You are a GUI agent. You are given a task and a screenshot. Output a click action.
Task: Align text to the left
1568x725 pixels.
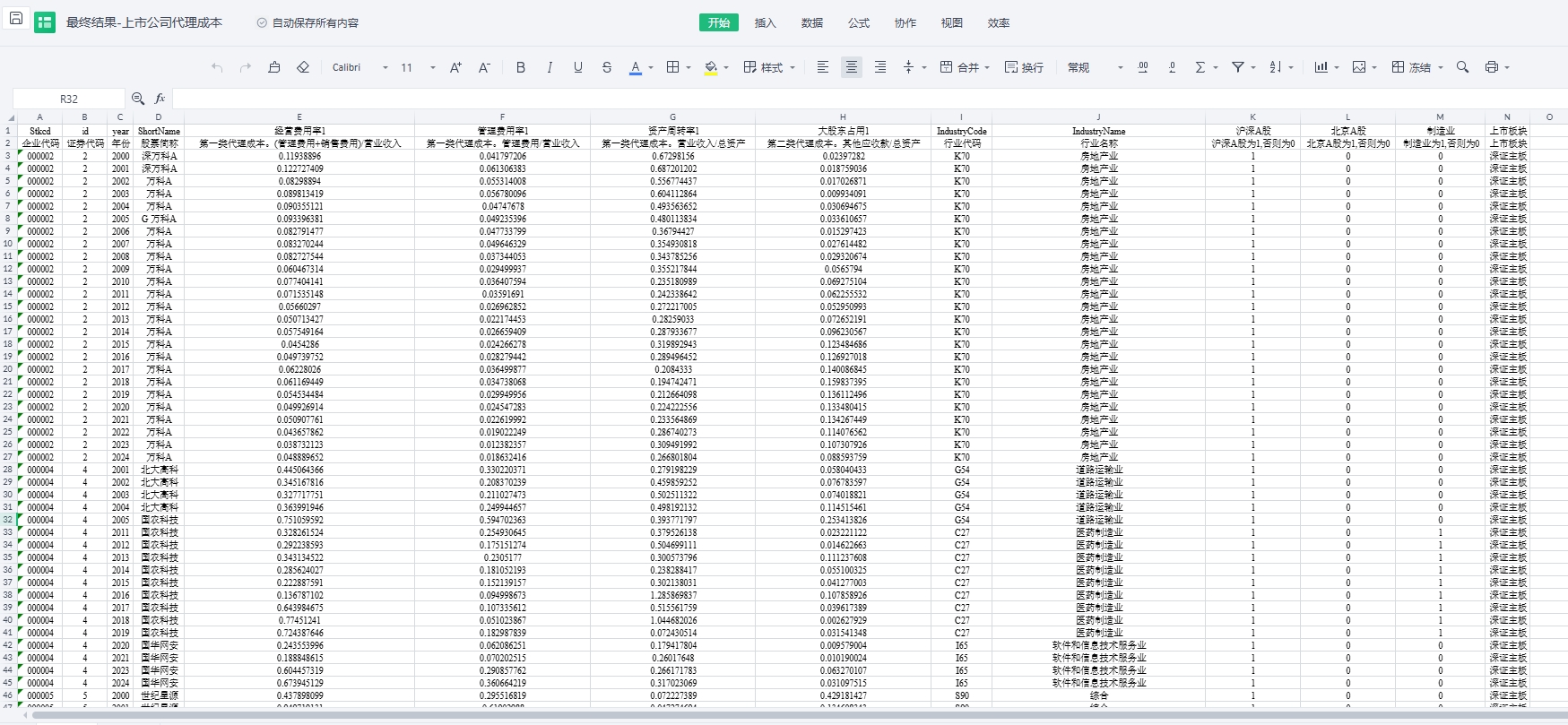coord(822,67)
